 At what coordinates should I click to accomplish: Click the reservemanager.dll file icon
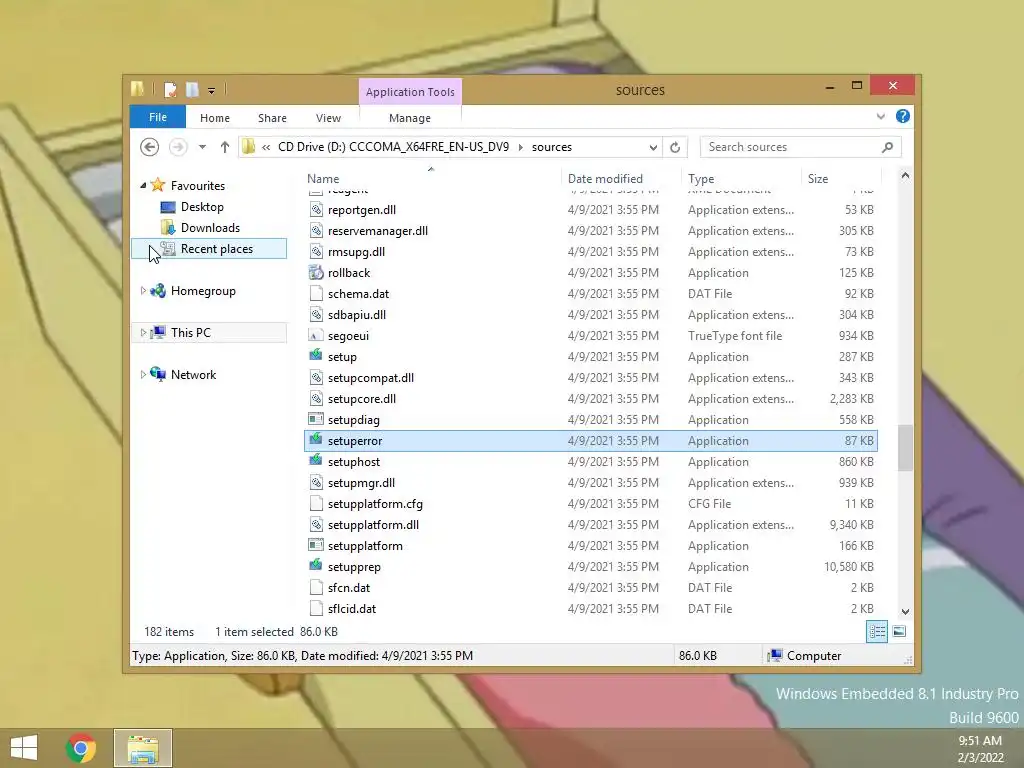[316, 231]
